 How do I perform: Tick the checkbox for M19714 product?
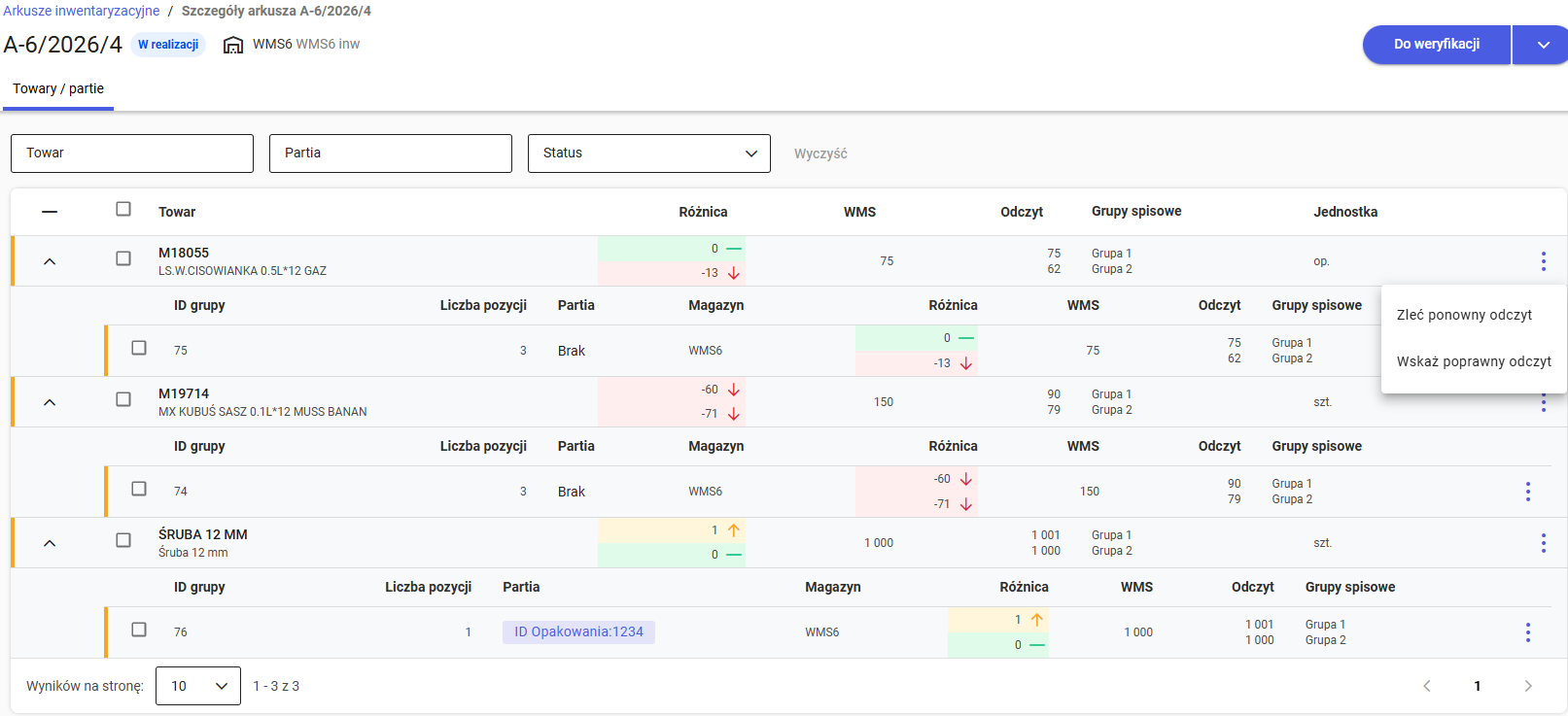(x=123, y=399)
